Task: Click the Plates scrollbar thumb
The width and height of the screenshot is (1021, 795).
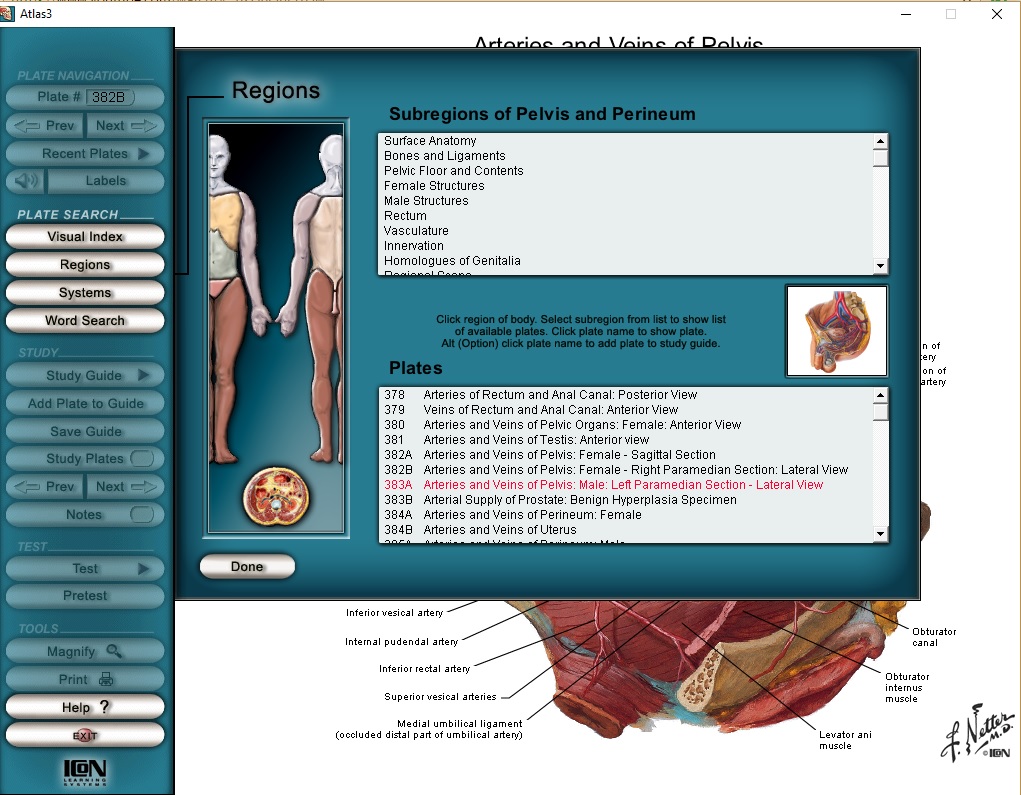Action: [880, 411]
